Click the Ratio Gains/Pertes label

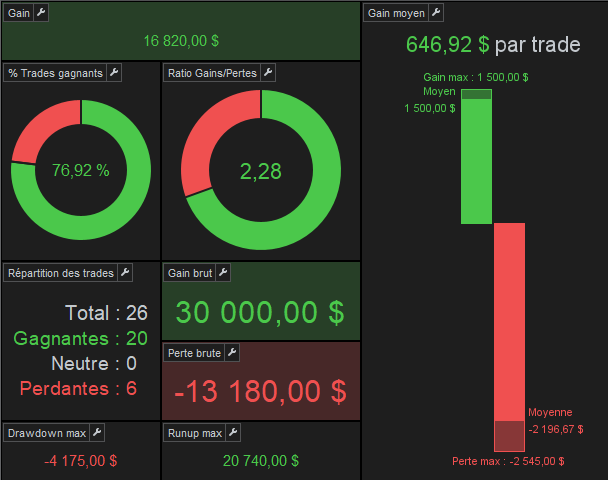point(212,73)
